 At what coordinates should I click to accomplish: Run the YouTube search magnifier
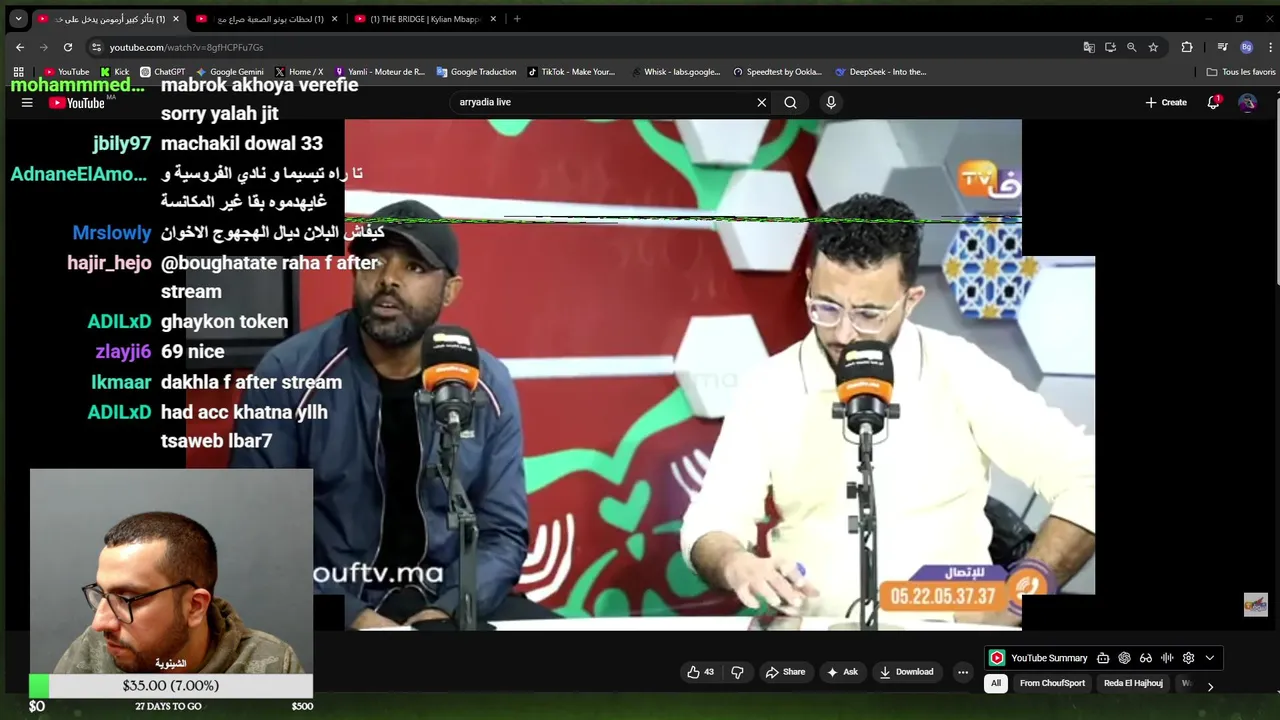pos(790,102)
